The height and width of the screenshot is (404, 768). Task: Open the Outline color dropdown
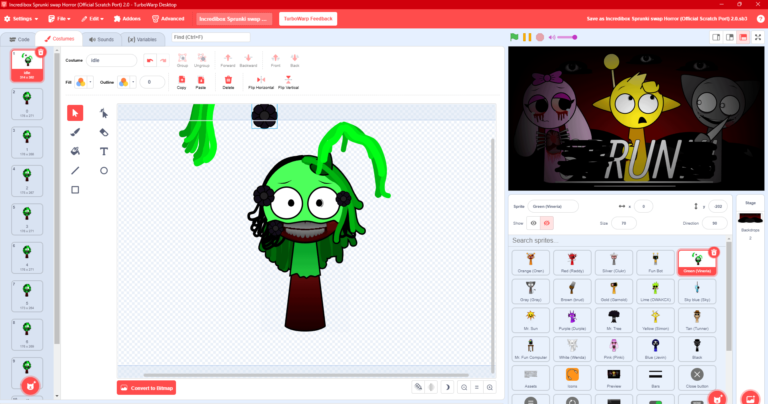pos(133,82)
